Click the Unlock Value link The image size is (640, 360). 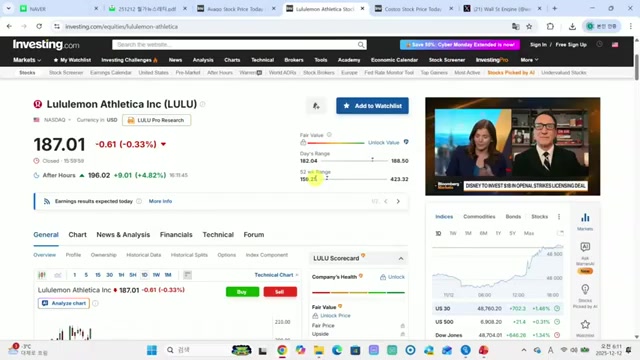(384, 142)
